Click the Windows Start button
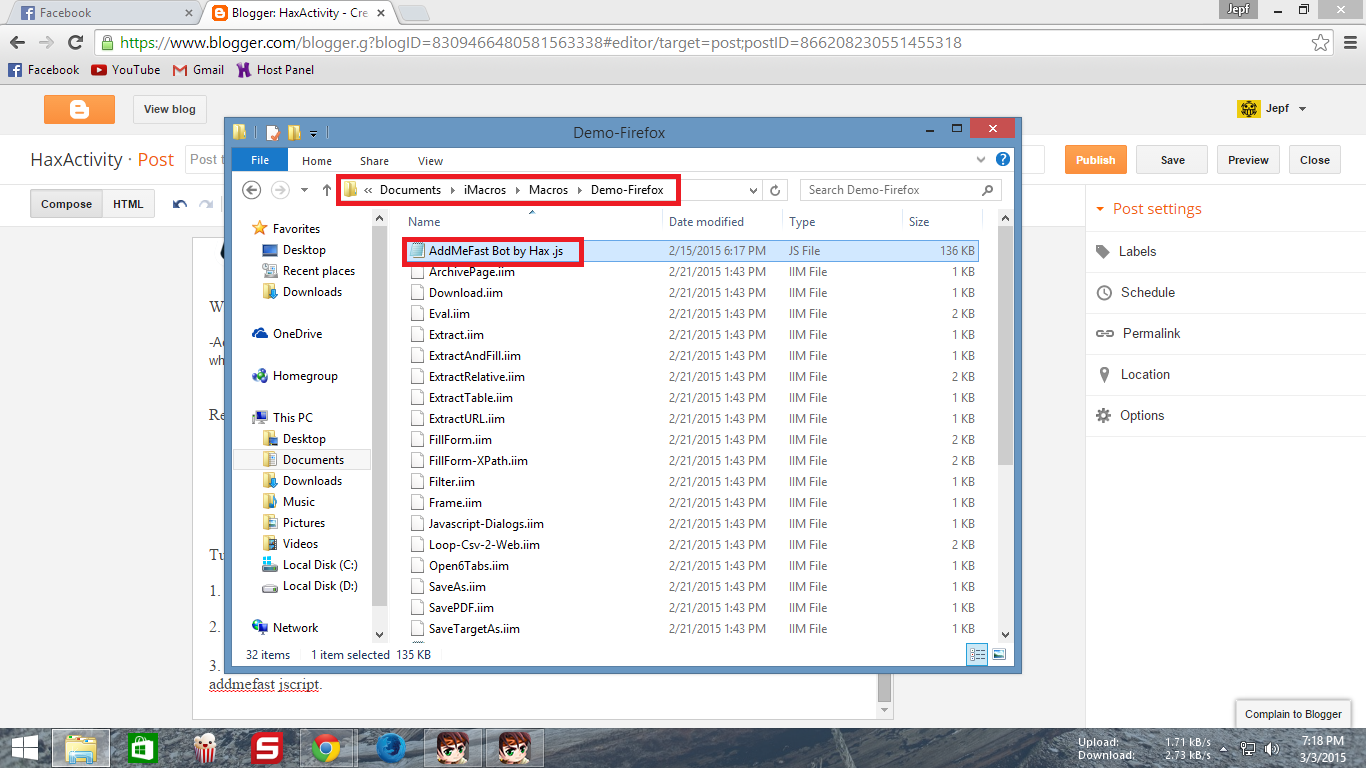Image resolution: width=1366 pixels, height=768 pixels. tap(25, 748)
